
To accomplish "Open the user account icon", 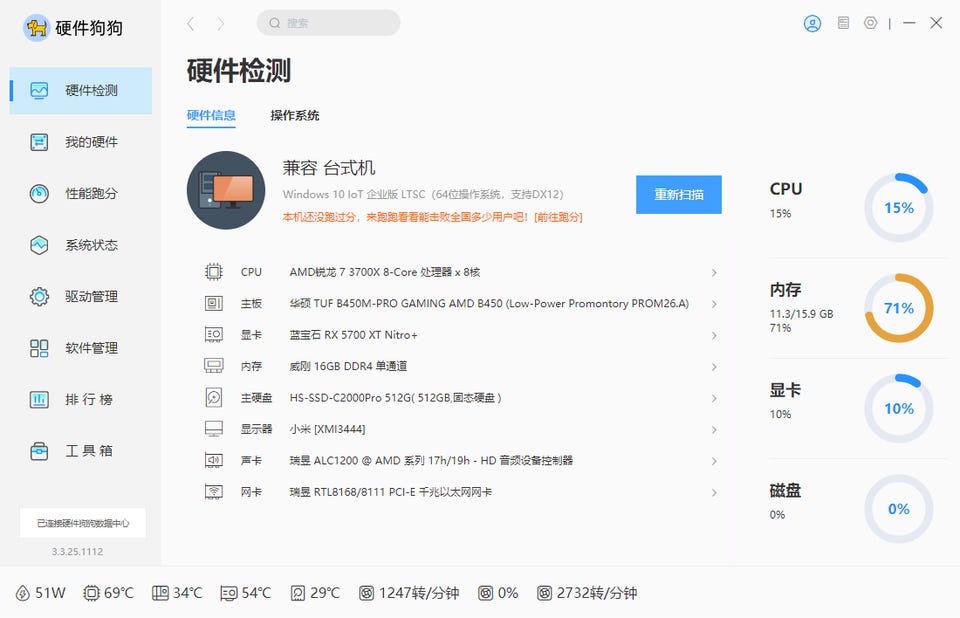I will 812,23.
